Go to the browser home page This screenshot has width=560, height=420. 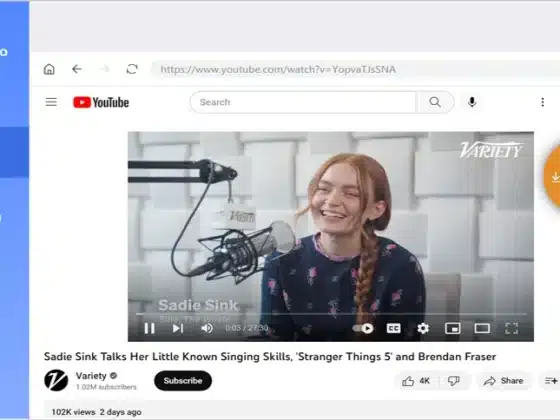49,69
